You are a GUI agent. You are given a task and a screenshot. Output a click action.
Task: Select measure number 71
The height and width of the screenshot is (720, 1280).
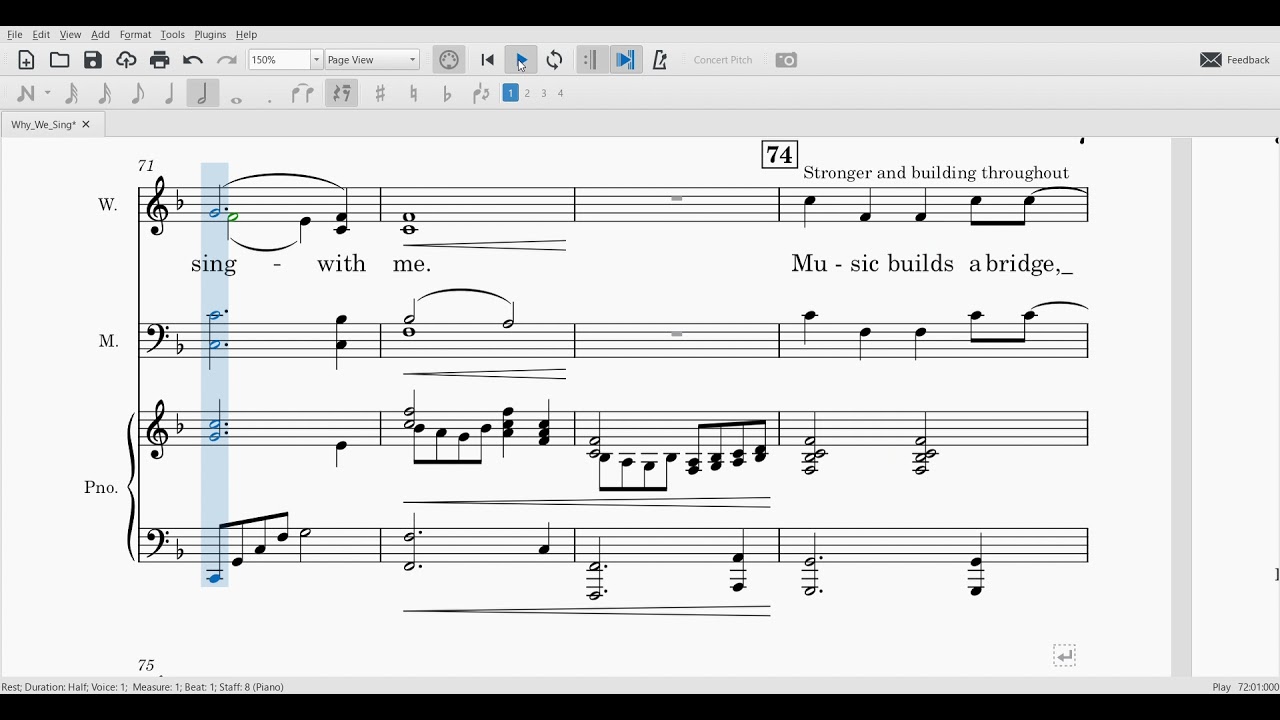(147, 166)
